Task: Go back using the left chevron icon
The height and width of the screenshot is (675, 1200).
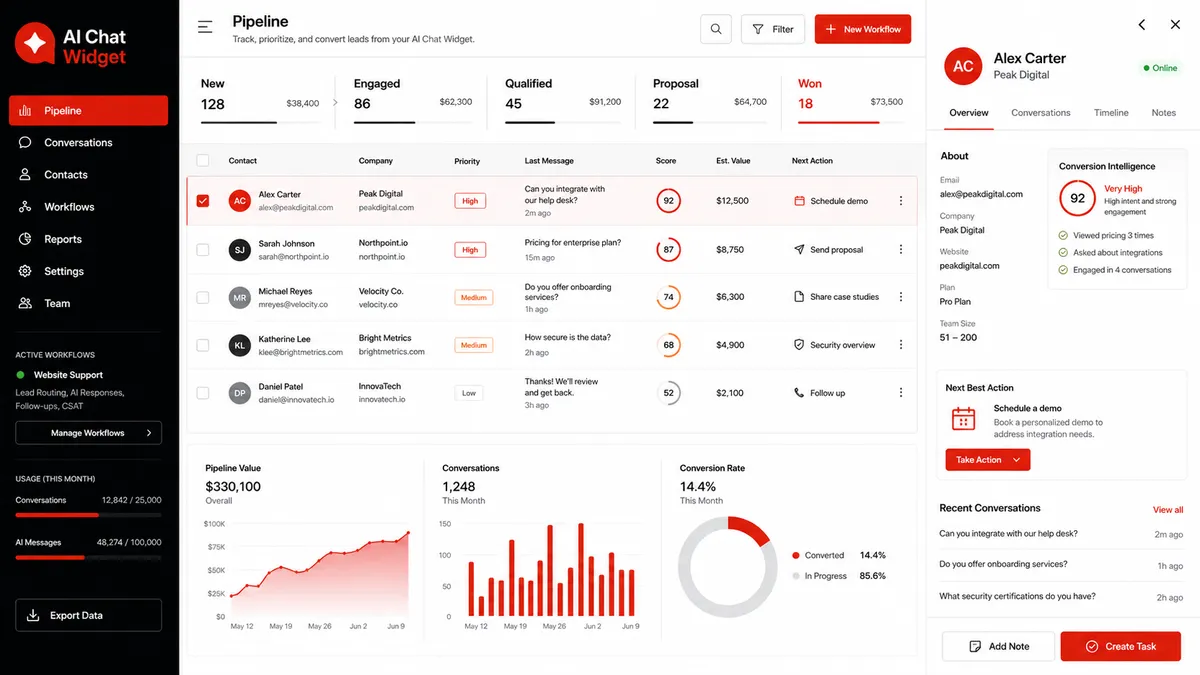Action: [1142, 25]
